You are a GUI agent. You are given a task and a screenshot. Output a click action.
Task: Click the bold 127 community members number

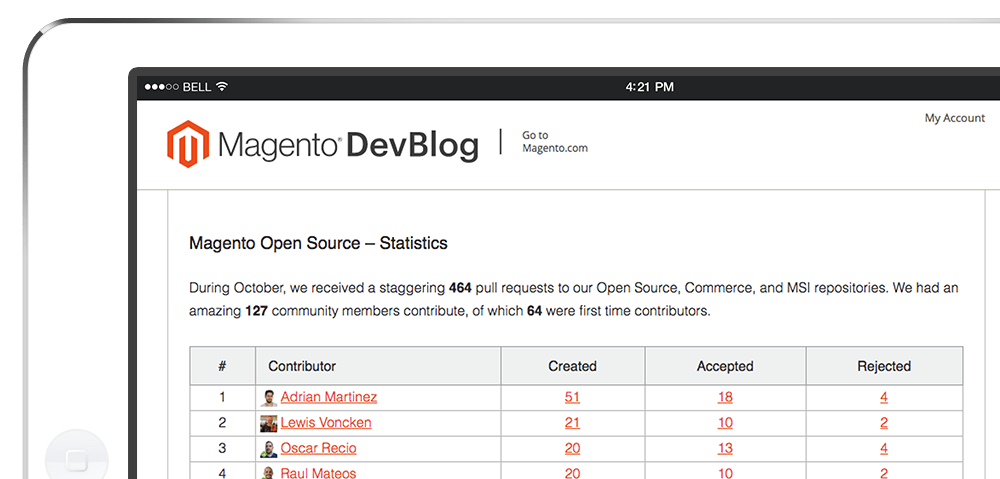(256, 312)
